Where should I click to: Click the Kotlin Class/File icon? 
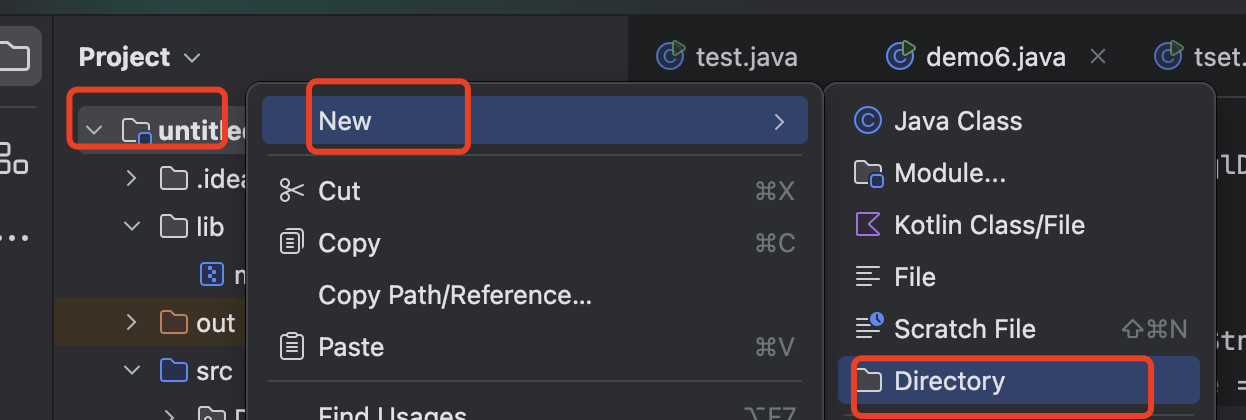click(x=867, y=225)
